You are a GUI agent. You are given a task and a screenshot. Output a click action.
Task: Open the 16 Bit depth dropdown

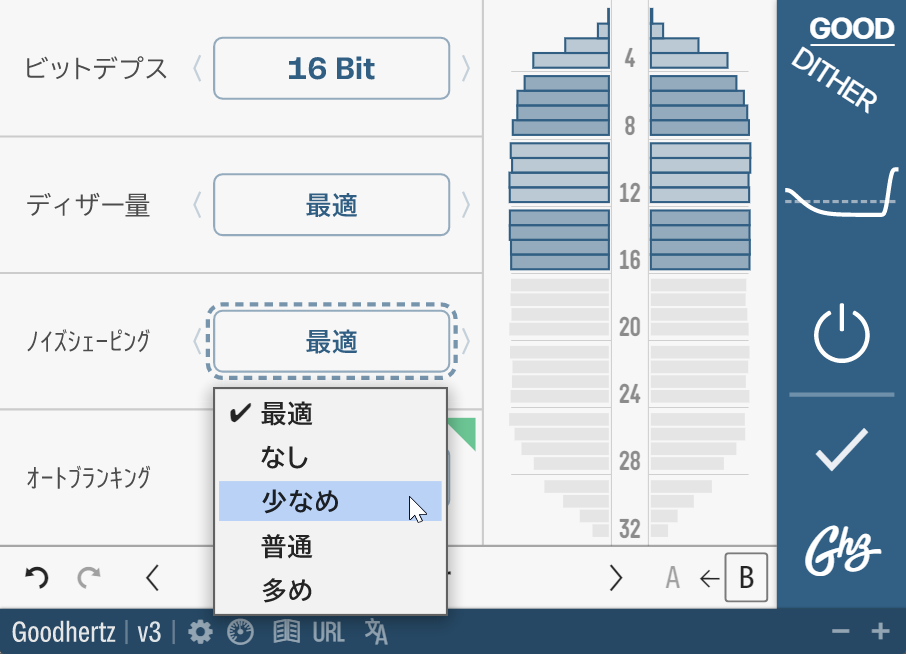(331, 68)
